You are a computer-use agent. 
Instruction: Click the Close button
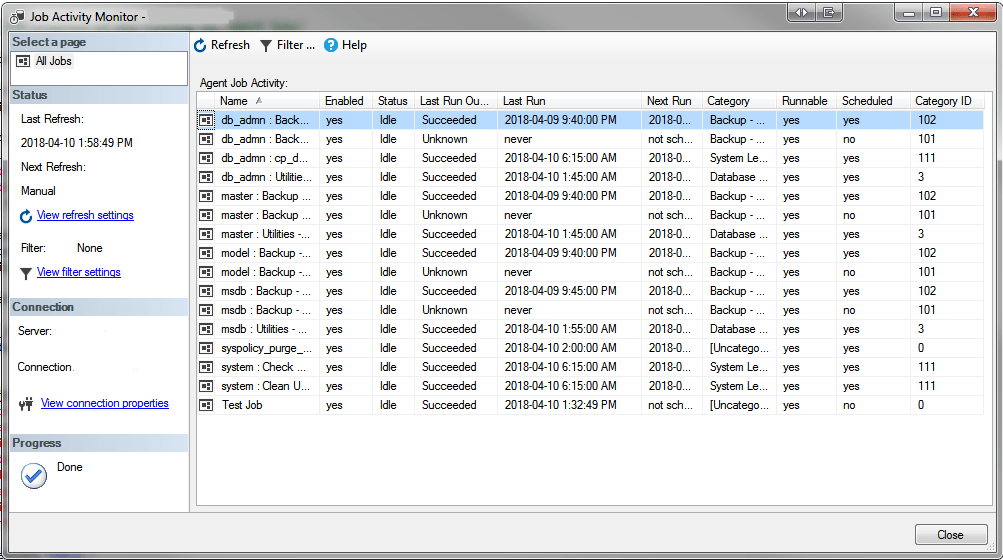pos(951,534)
